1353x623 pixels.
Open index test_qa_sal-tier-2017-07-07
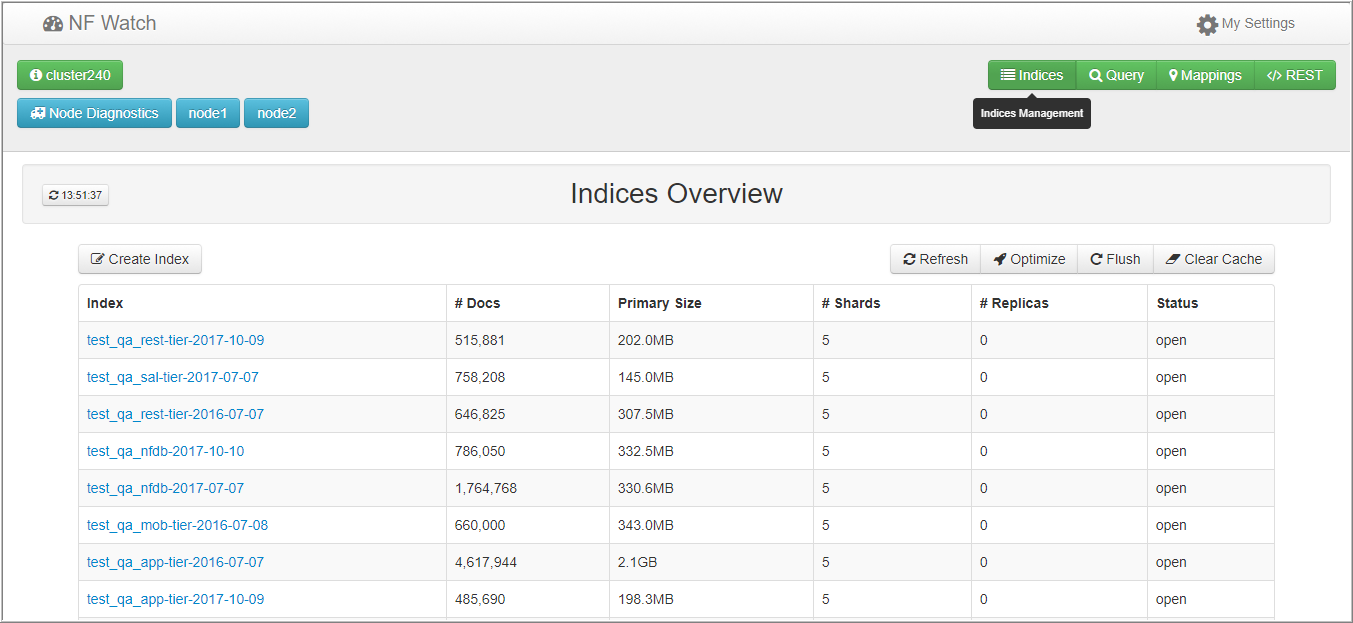(173, 377)
